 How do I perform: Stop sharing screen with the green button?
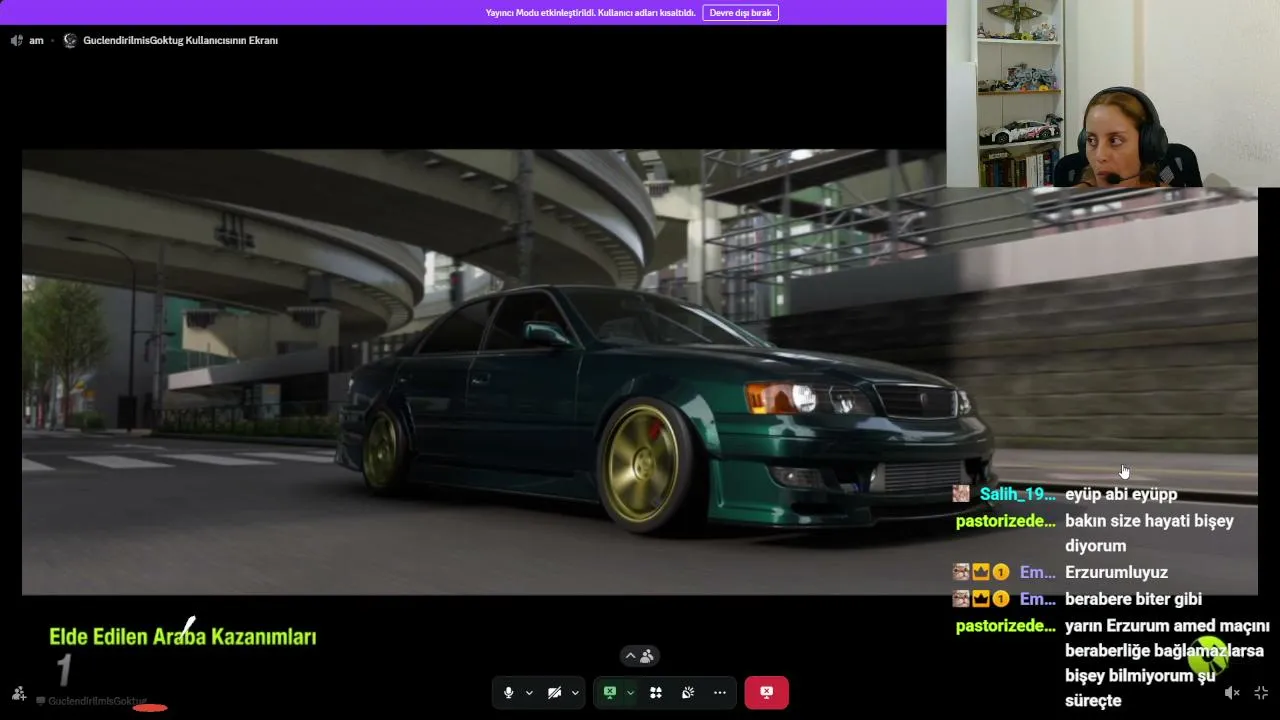tap(610, 692)
